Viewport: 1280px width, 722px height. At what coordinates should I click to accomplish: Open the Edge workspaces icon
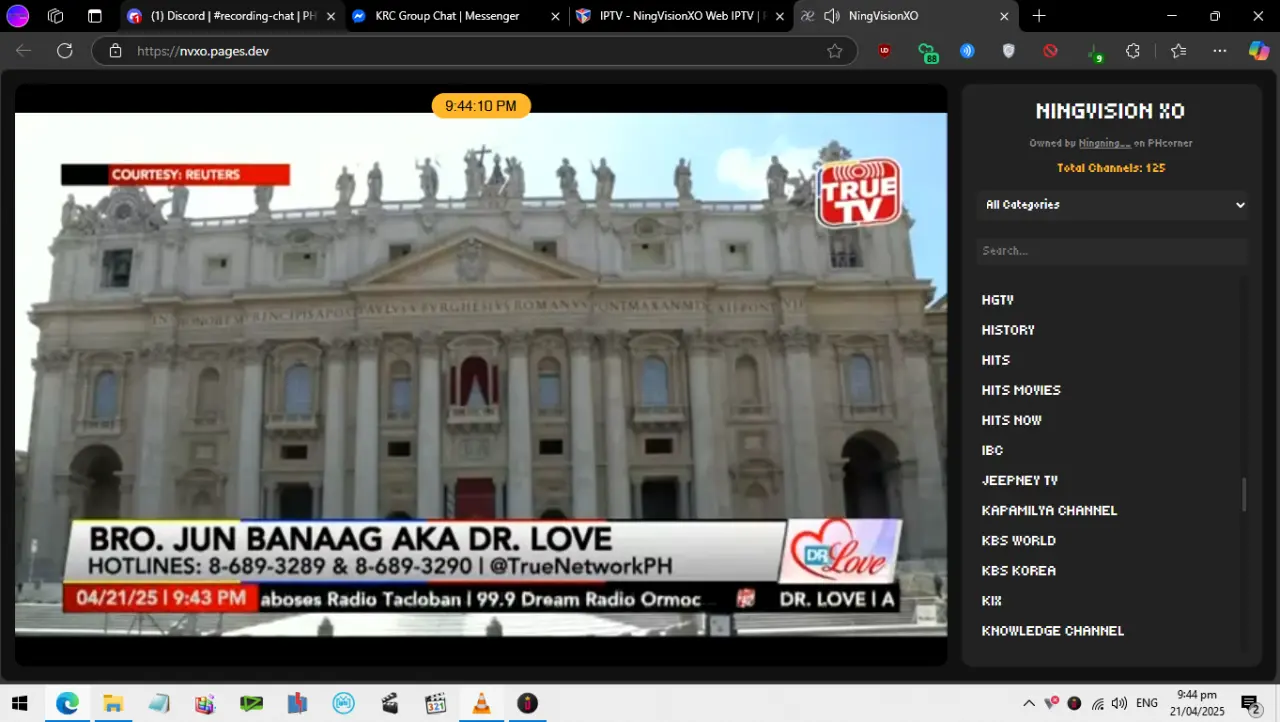click(56, 16)
